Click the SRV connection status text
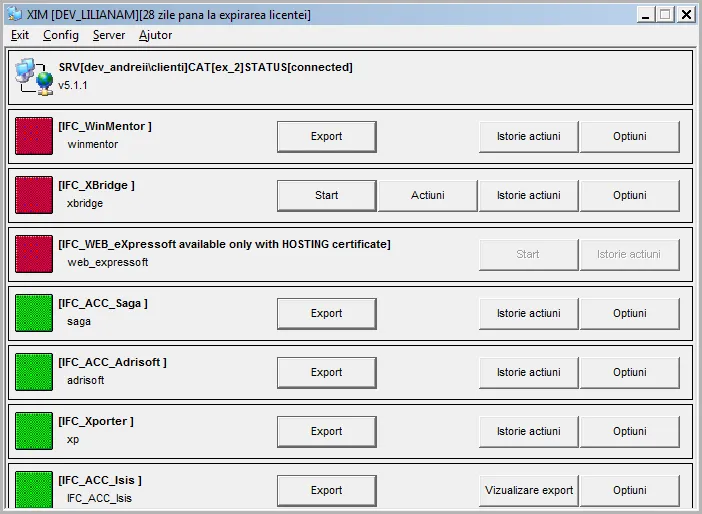 [205, 68]
